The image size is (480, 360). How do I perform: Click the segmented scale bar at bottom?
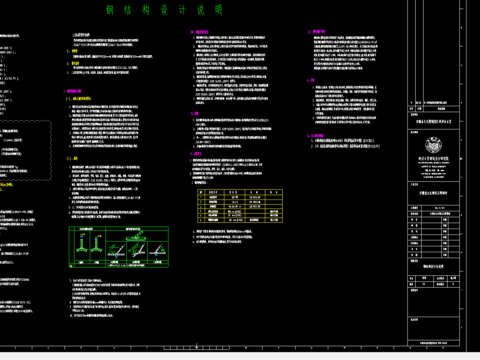point(196,348)
